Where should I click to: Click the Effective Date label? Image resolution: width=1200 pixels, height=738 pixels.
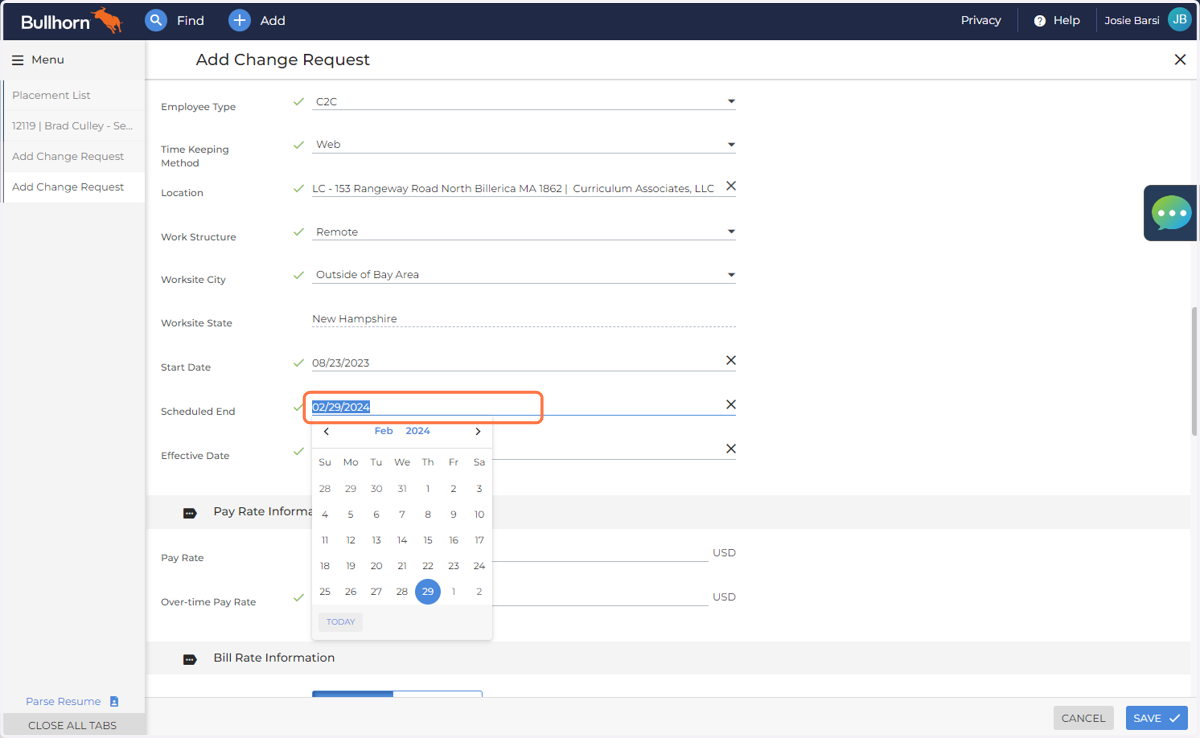click(x=195, y=456)
